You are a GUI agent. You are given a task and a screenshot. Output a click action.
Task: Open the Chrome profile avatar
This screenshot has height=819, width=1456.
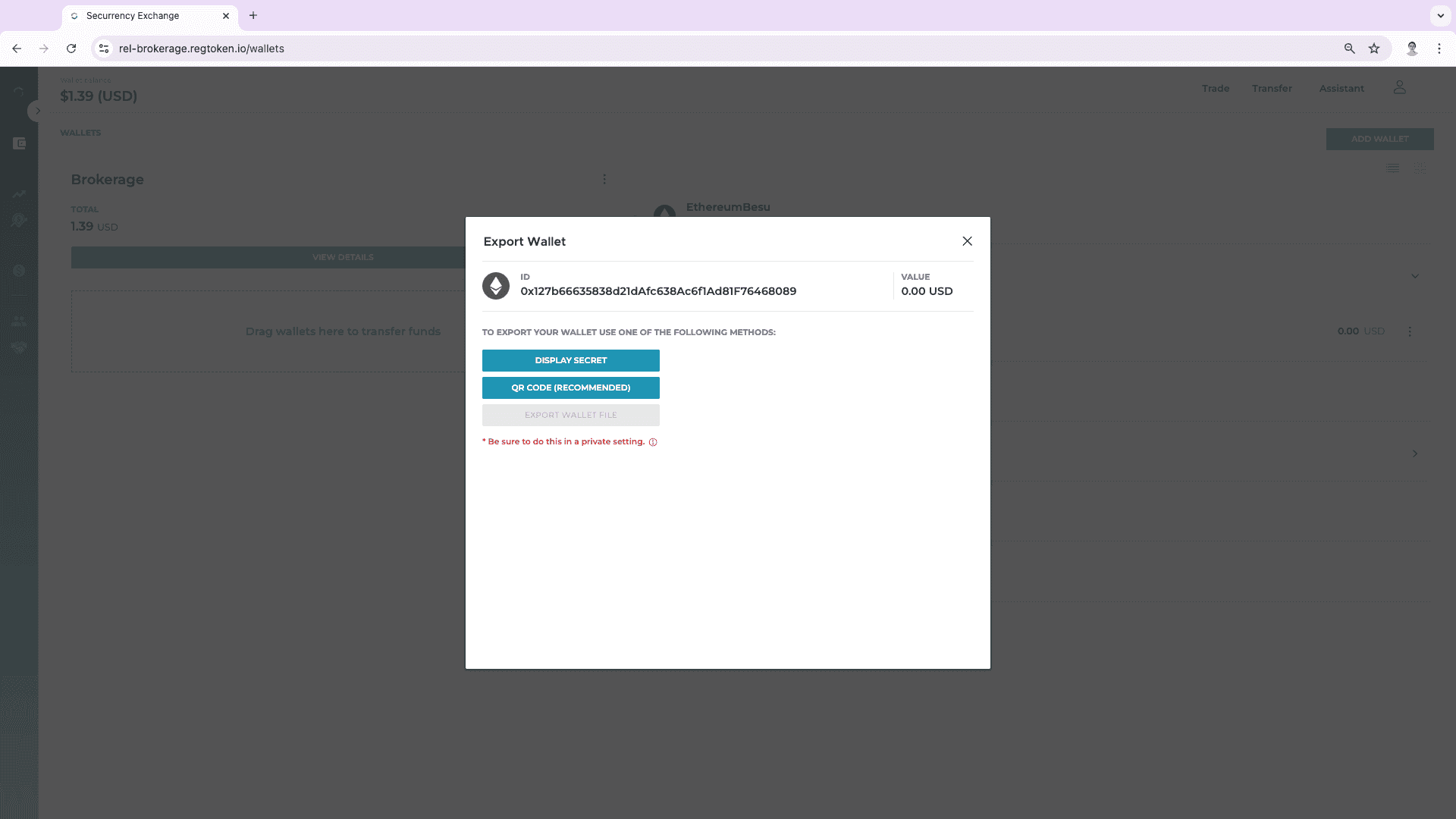1412,49
